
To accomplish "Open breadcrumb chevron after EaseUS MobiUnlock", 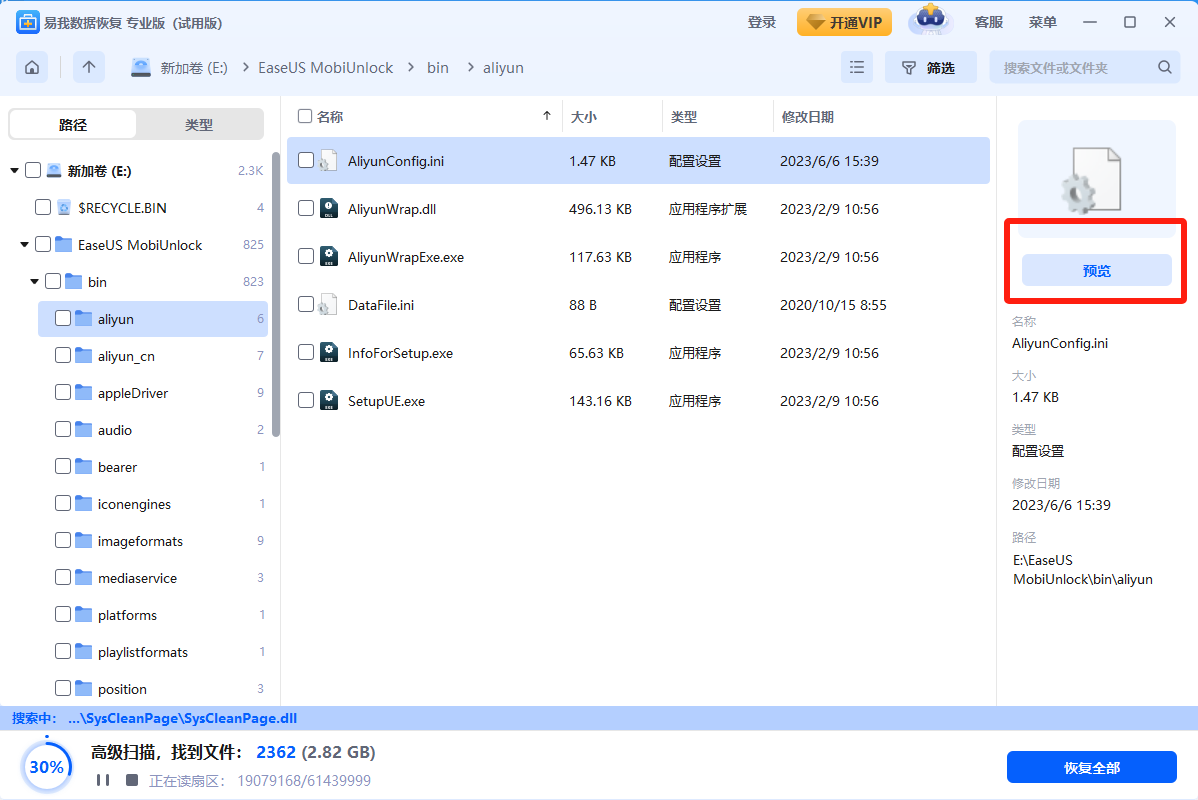I will pos(410,67).
